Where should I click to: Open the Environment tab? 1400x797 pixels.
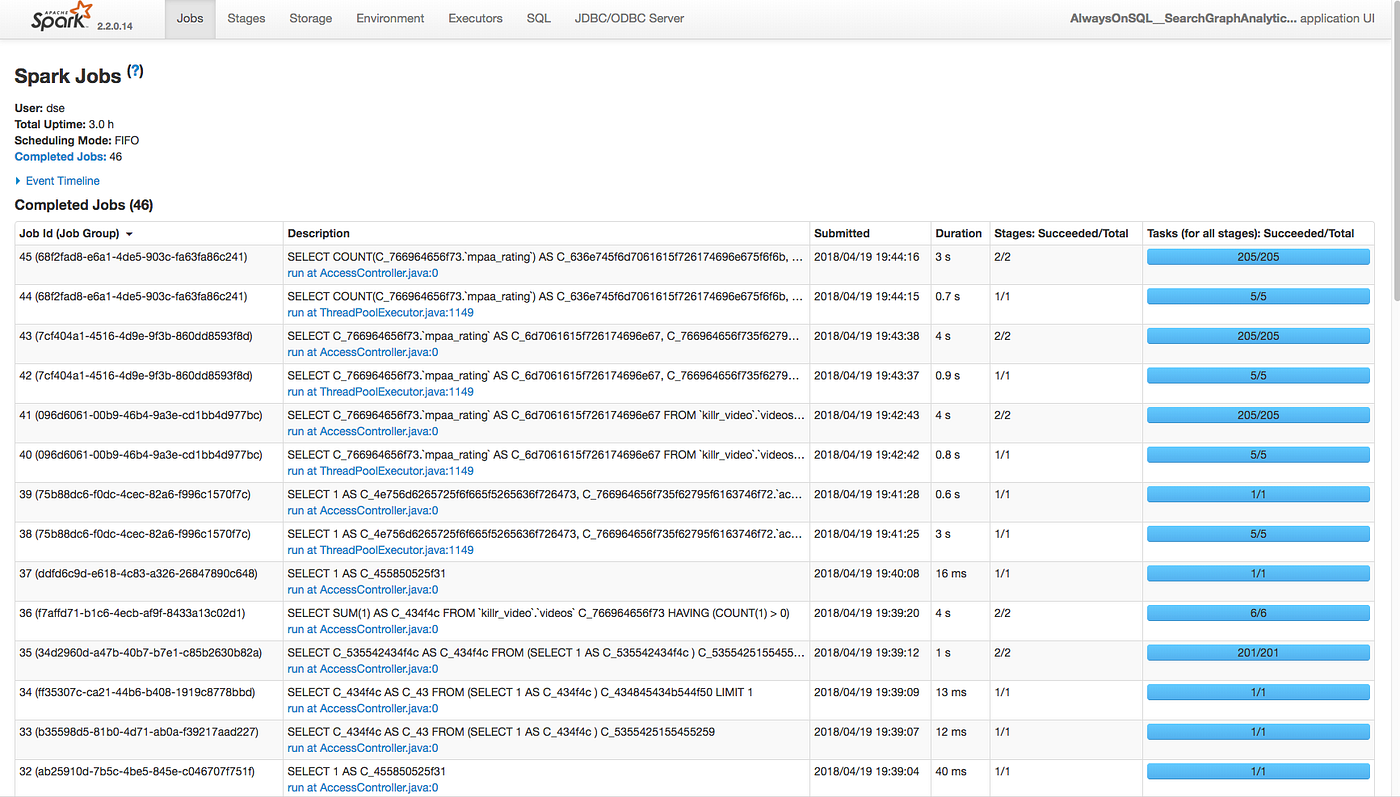(390, 18)
